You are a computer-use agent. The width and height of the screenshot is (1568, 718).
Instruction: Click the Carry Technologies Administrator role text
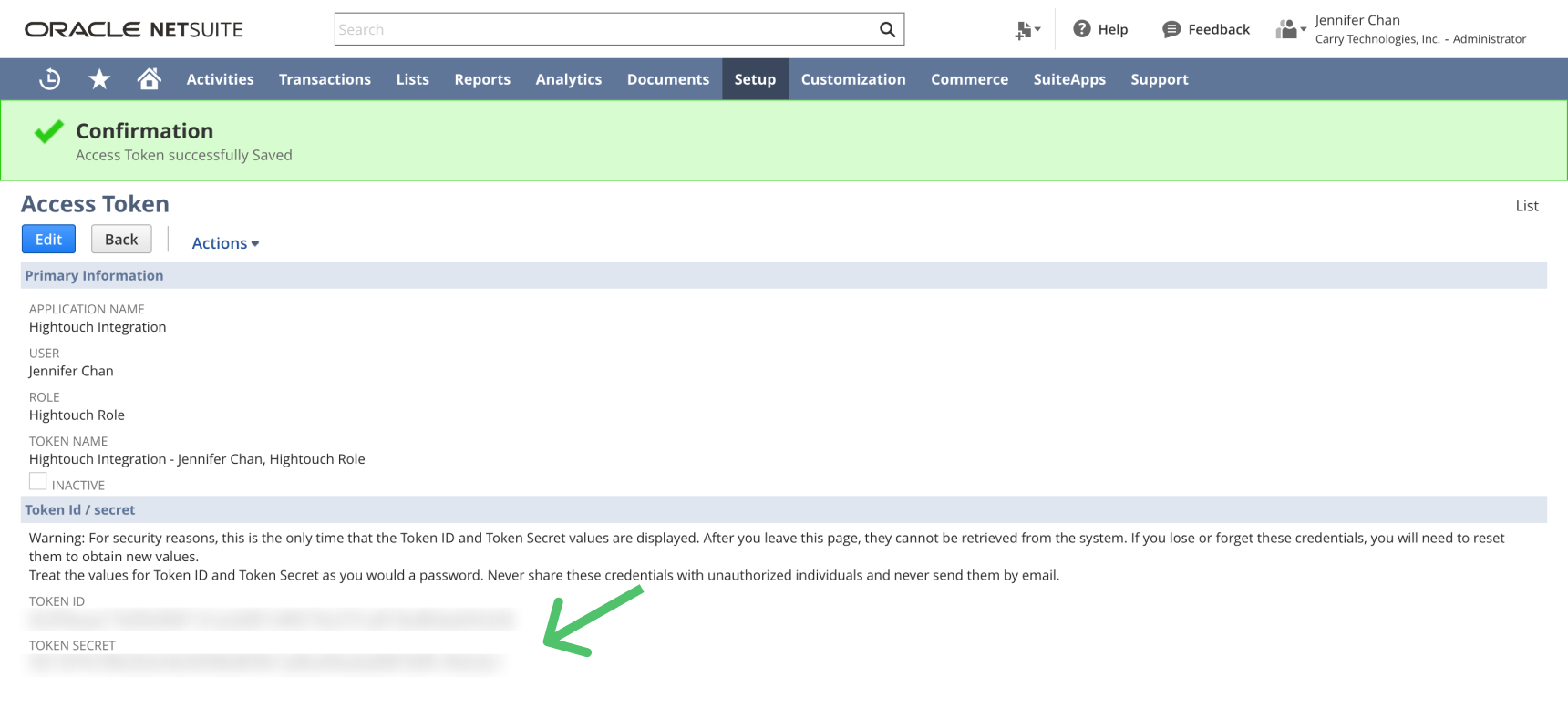pyautogui.click(x=1420, y=39)
